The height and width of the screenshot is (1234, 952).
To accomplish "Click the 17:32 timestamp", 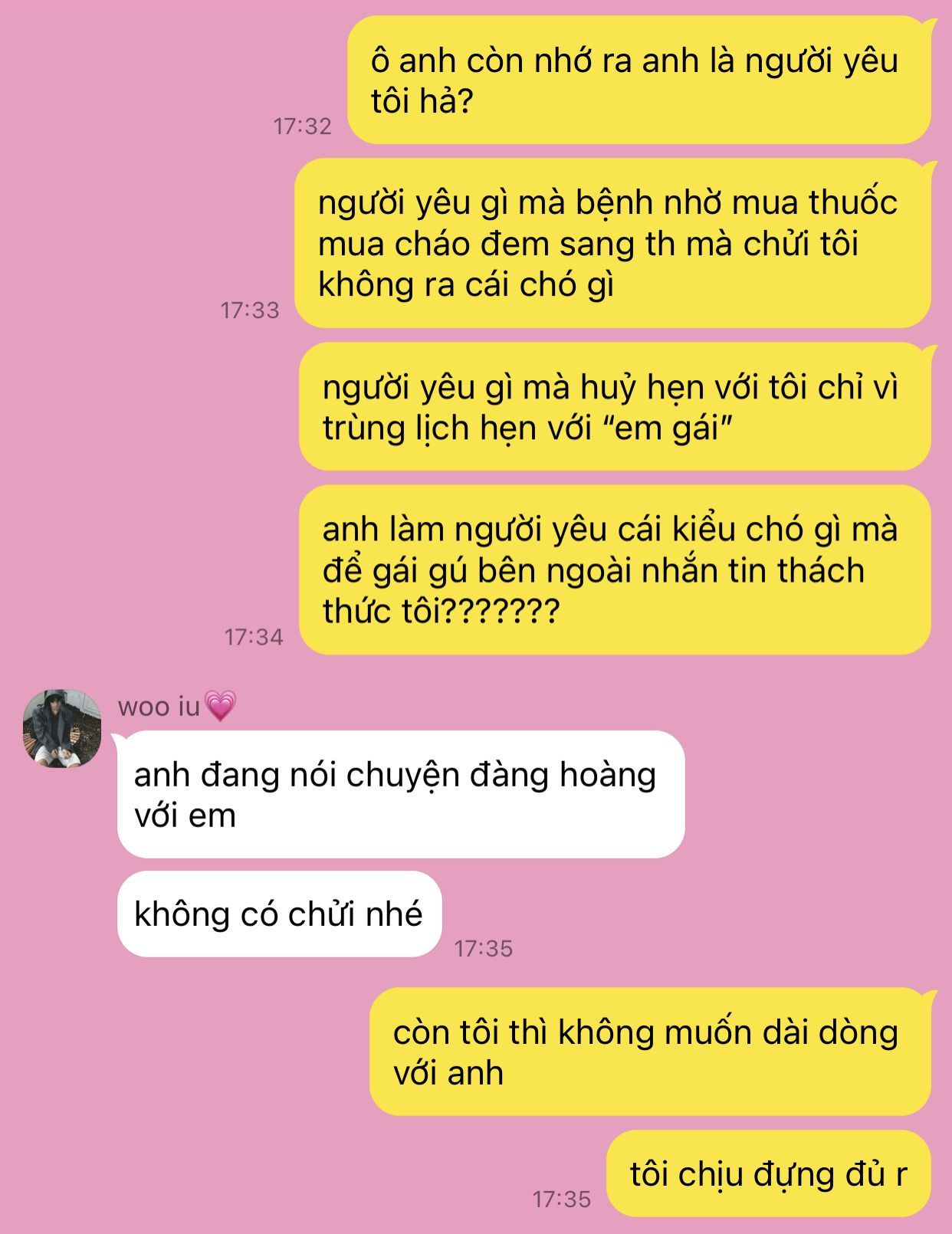I will pos(303,126).
